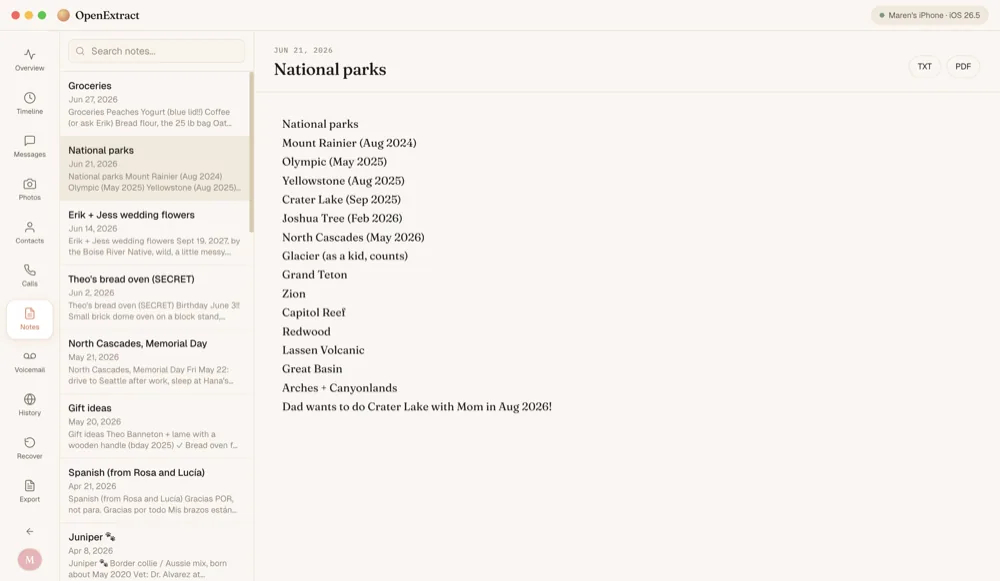The width and height of the screenshot is (1000, 581).
Task: Click the National parks note heading
Action: [x=330, y=69]
